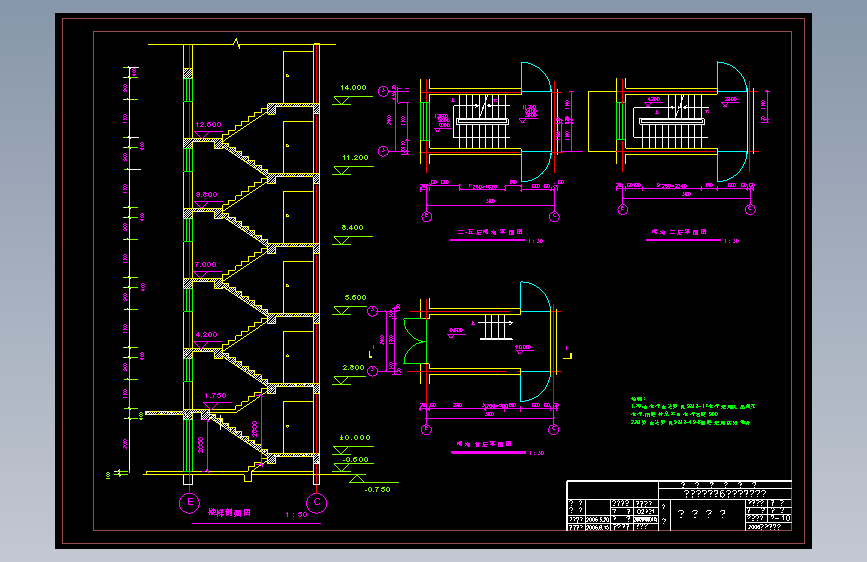Select the 2.800 floor elevation label

(x=353, y=367)
